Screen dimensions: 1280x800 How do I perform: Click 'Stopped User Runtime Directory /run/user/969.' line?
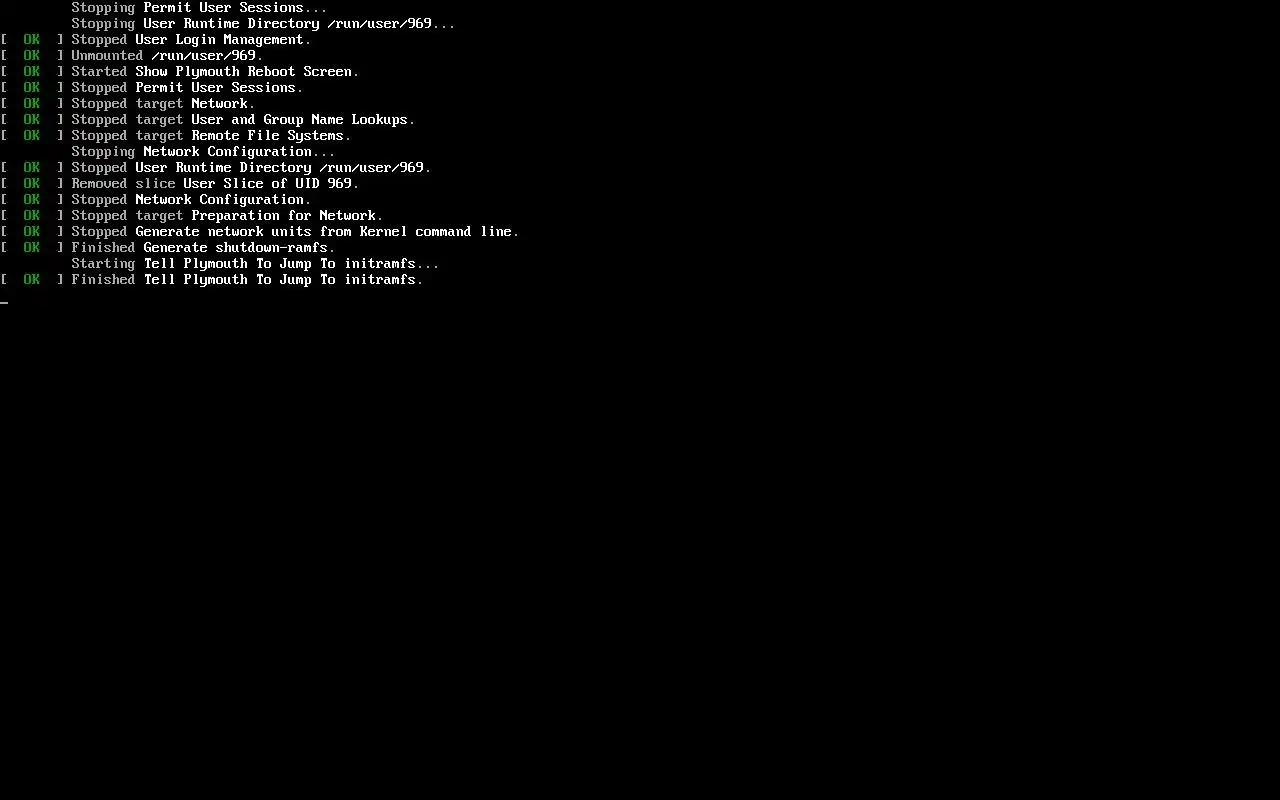[251, 168]
